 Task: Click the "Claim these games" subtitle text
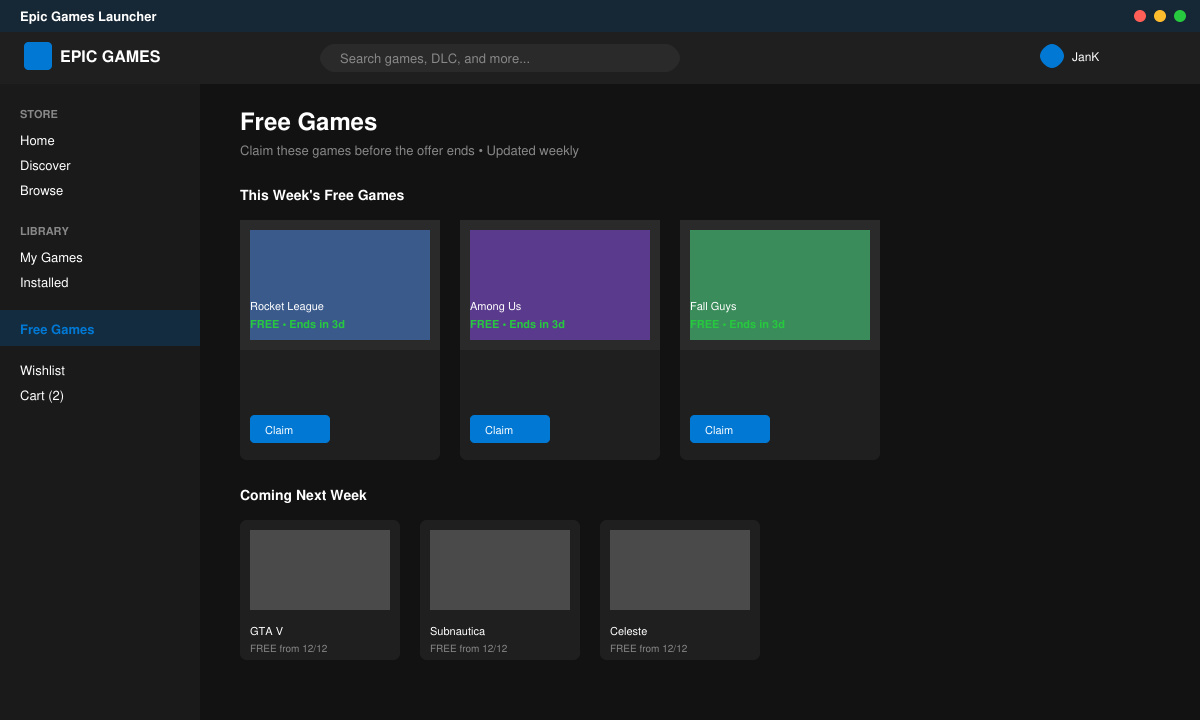(409, 151)
